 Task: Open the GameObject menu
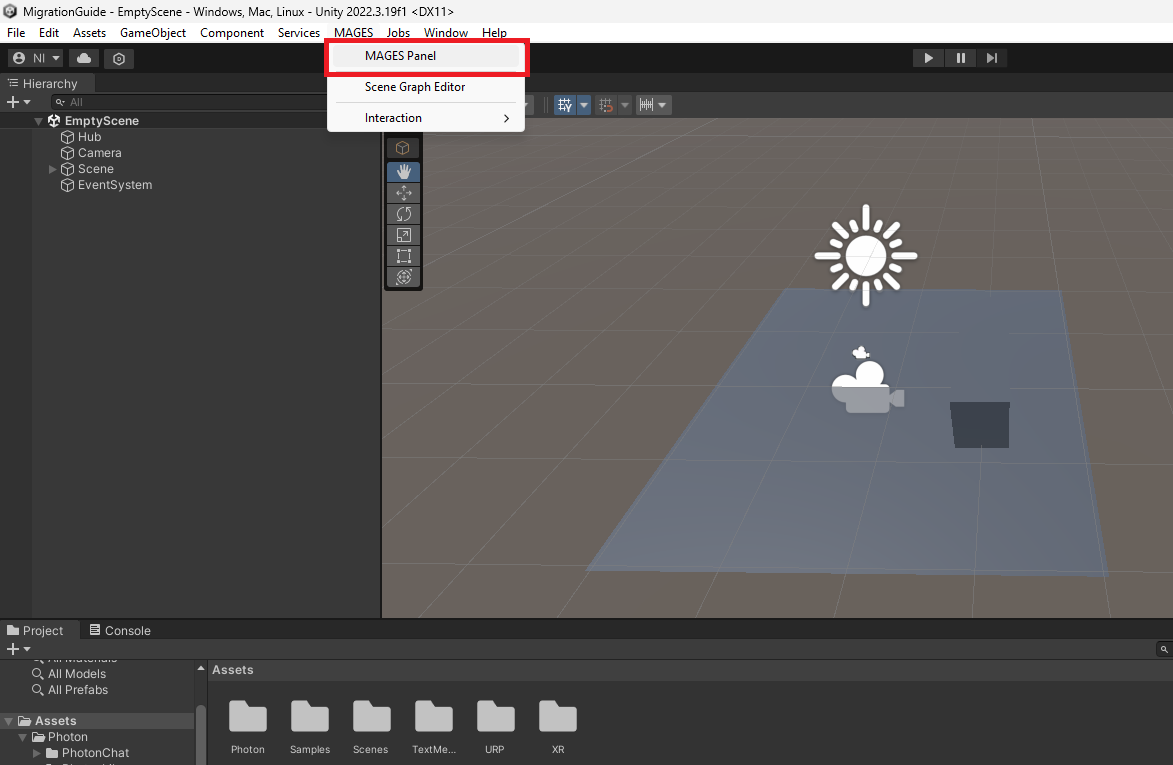pyautogui.click(x=153, y=33)
